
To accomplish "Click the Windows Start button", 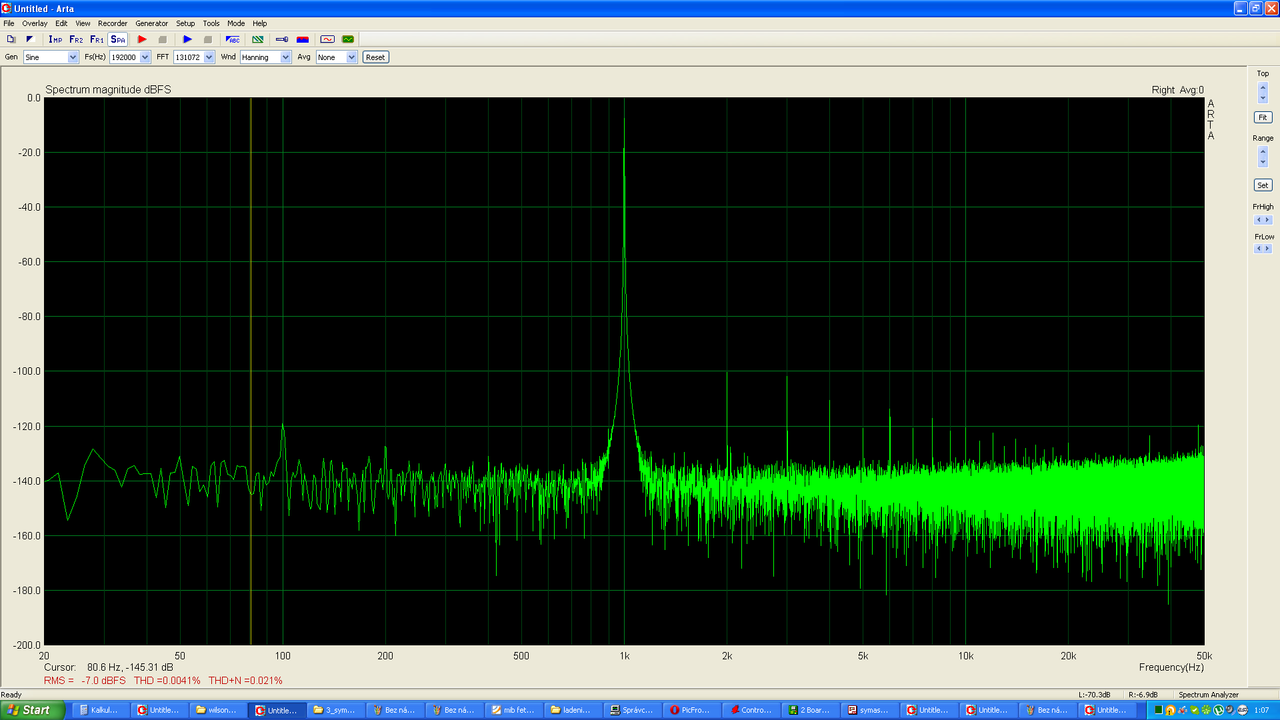I will point(33,710).
